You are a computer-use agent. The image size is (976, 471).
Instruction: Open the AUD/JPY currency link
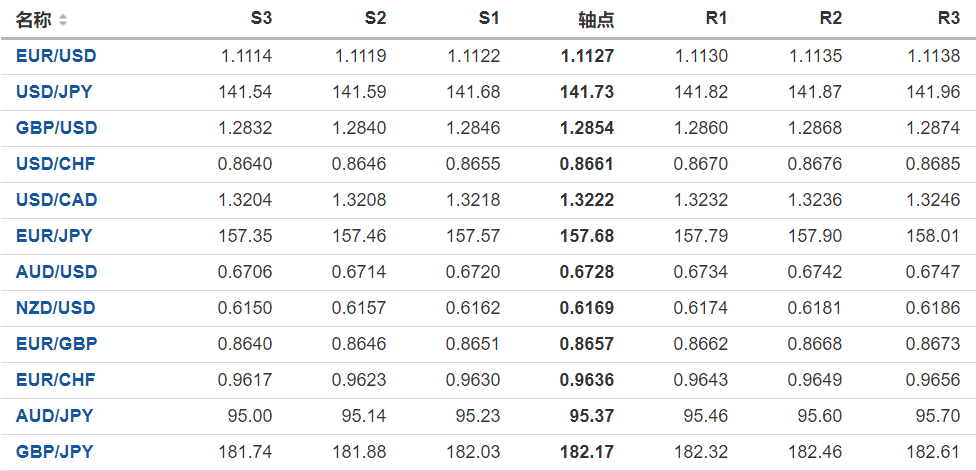tap(54, 416)
